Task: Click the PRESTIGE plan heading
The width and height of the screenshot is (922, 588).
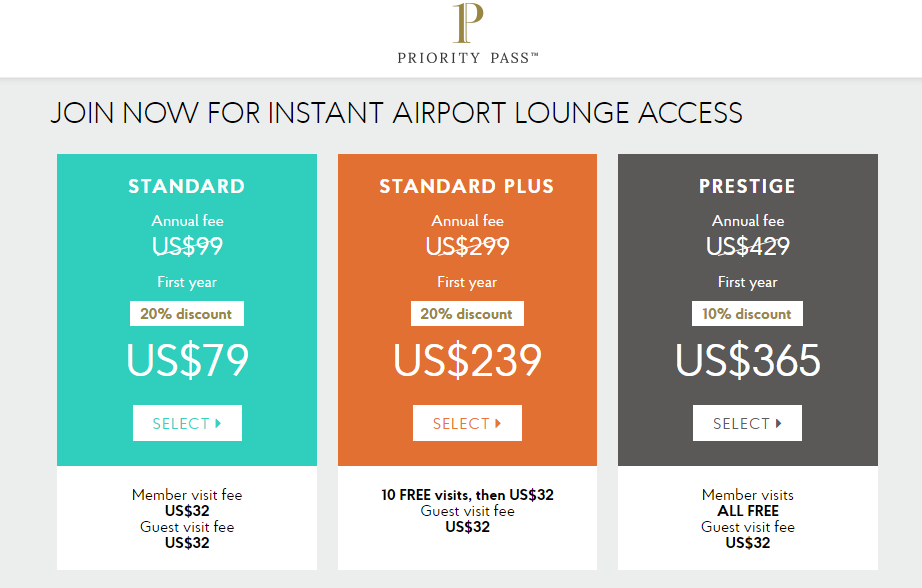Action: pyautogui.click(x=747, y=186)
